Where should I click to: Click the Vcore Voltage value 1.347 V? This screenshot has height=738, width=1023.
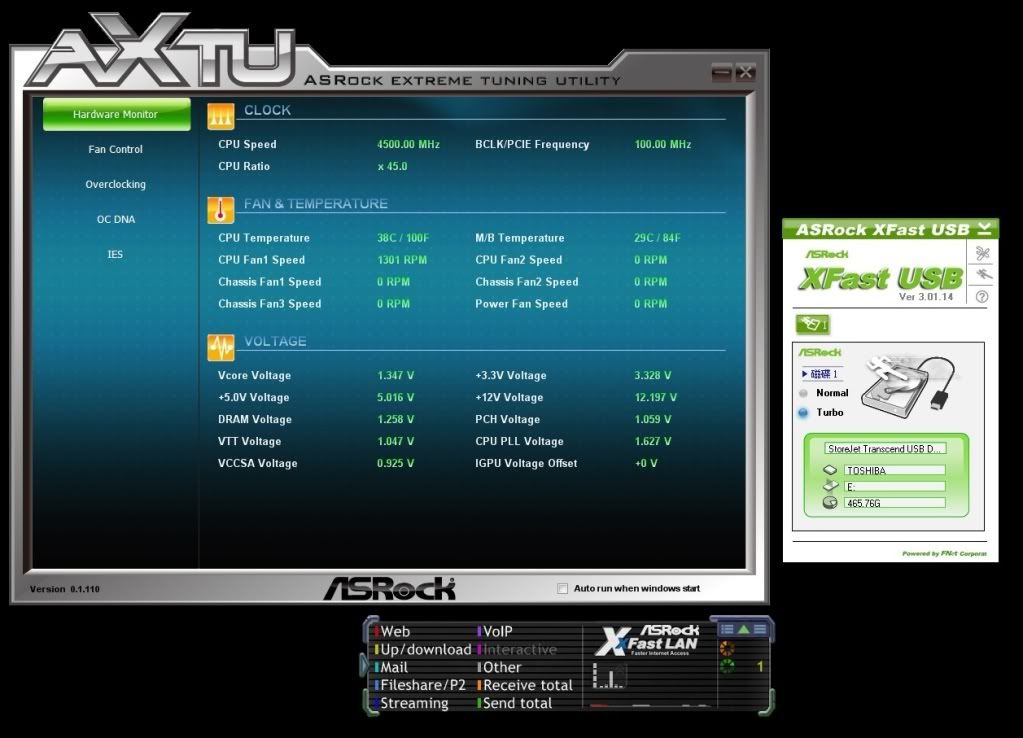click(395, 376)
